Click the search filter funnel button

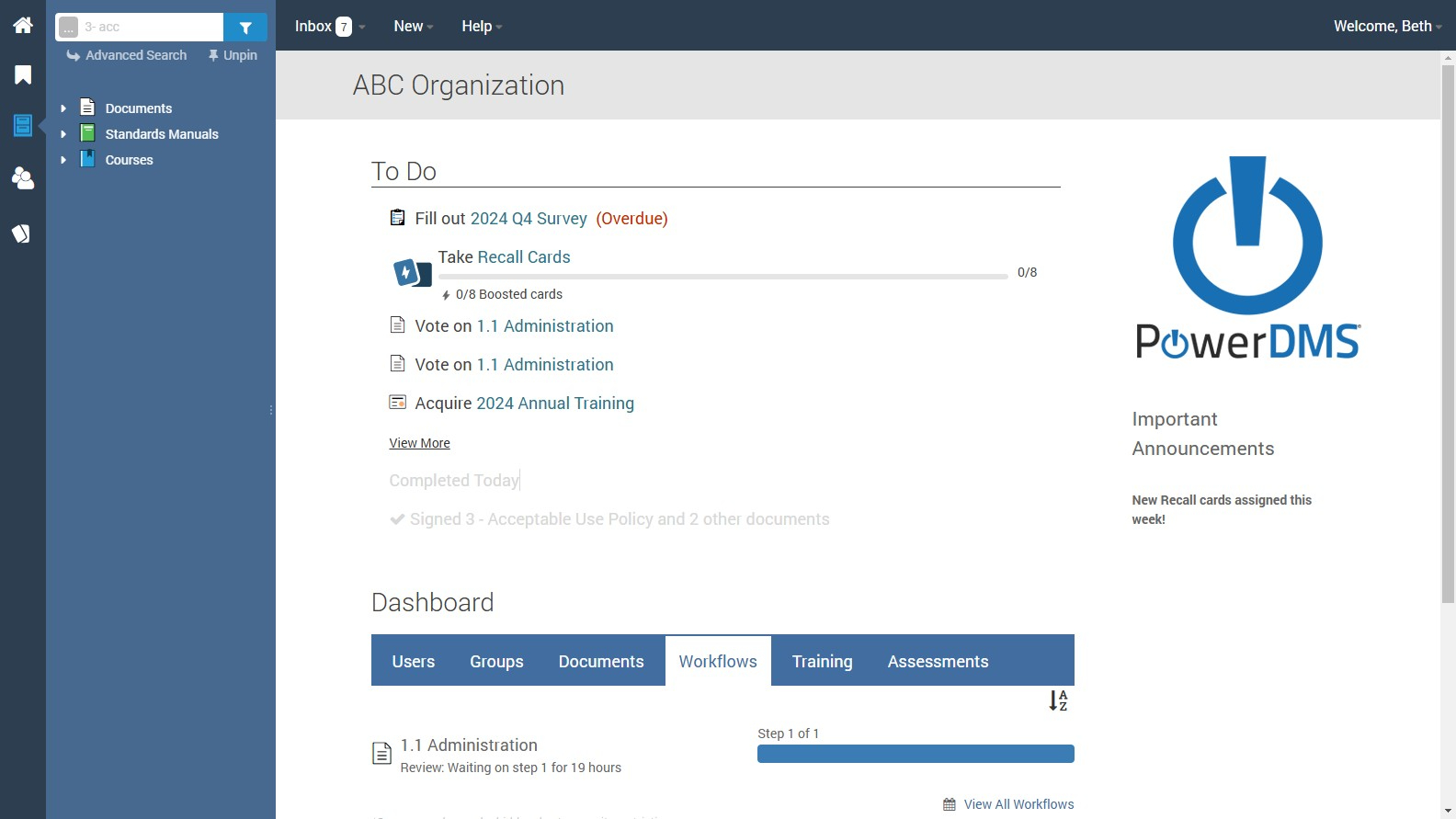pos(245,28)
